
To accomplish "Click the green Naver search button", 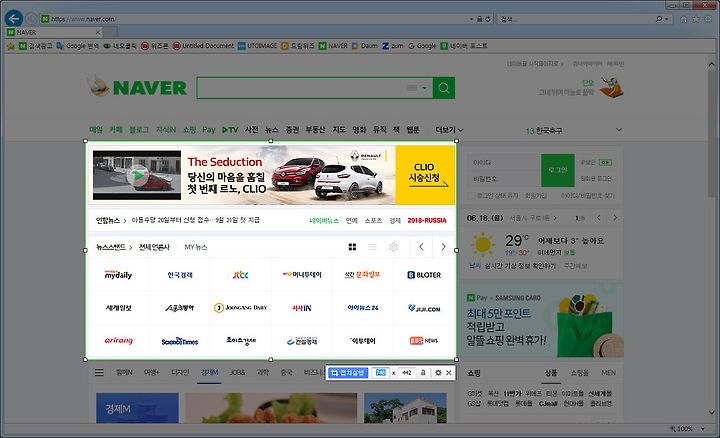I will [444, 88].
